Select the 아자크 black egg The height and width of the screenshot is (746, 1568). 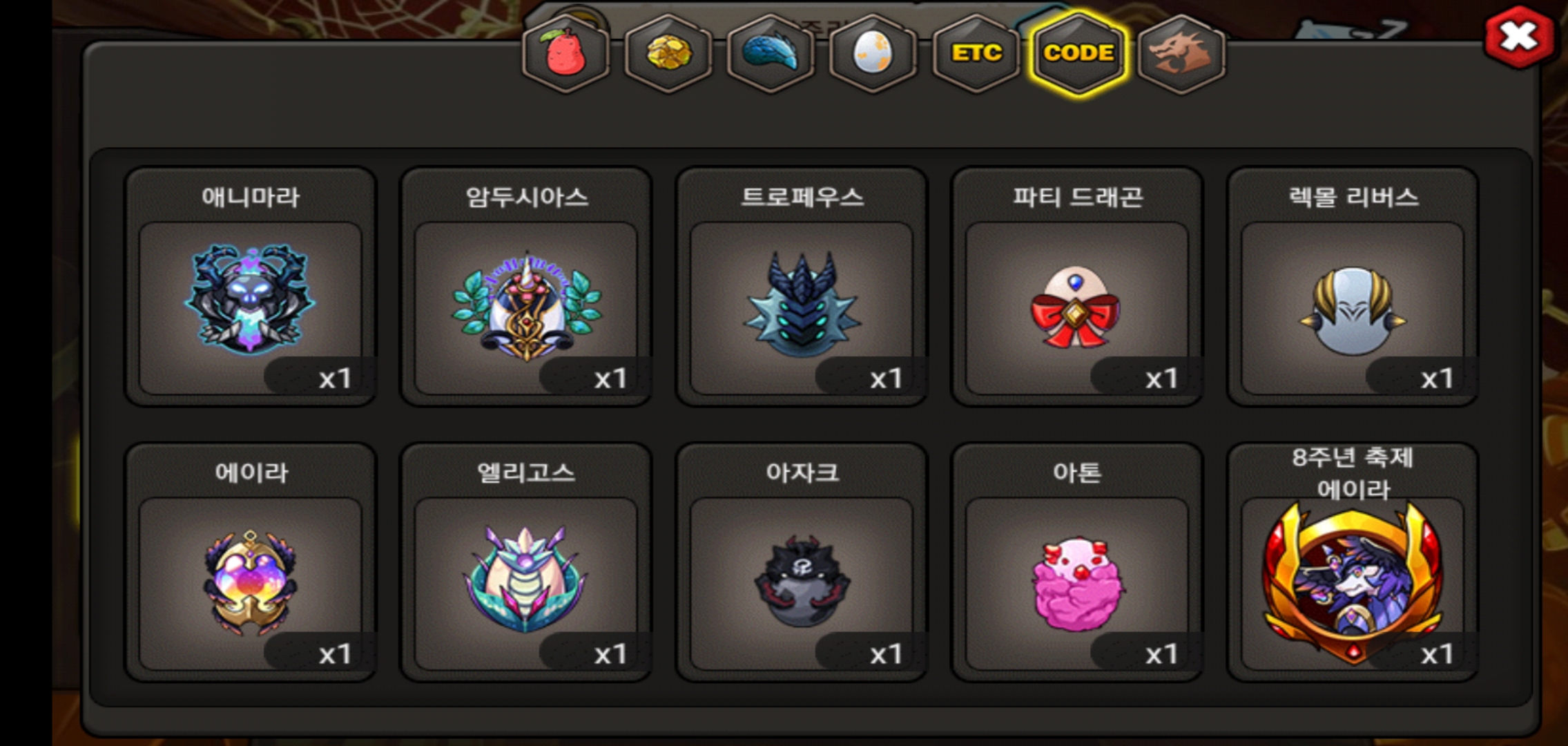pos(801,584)
